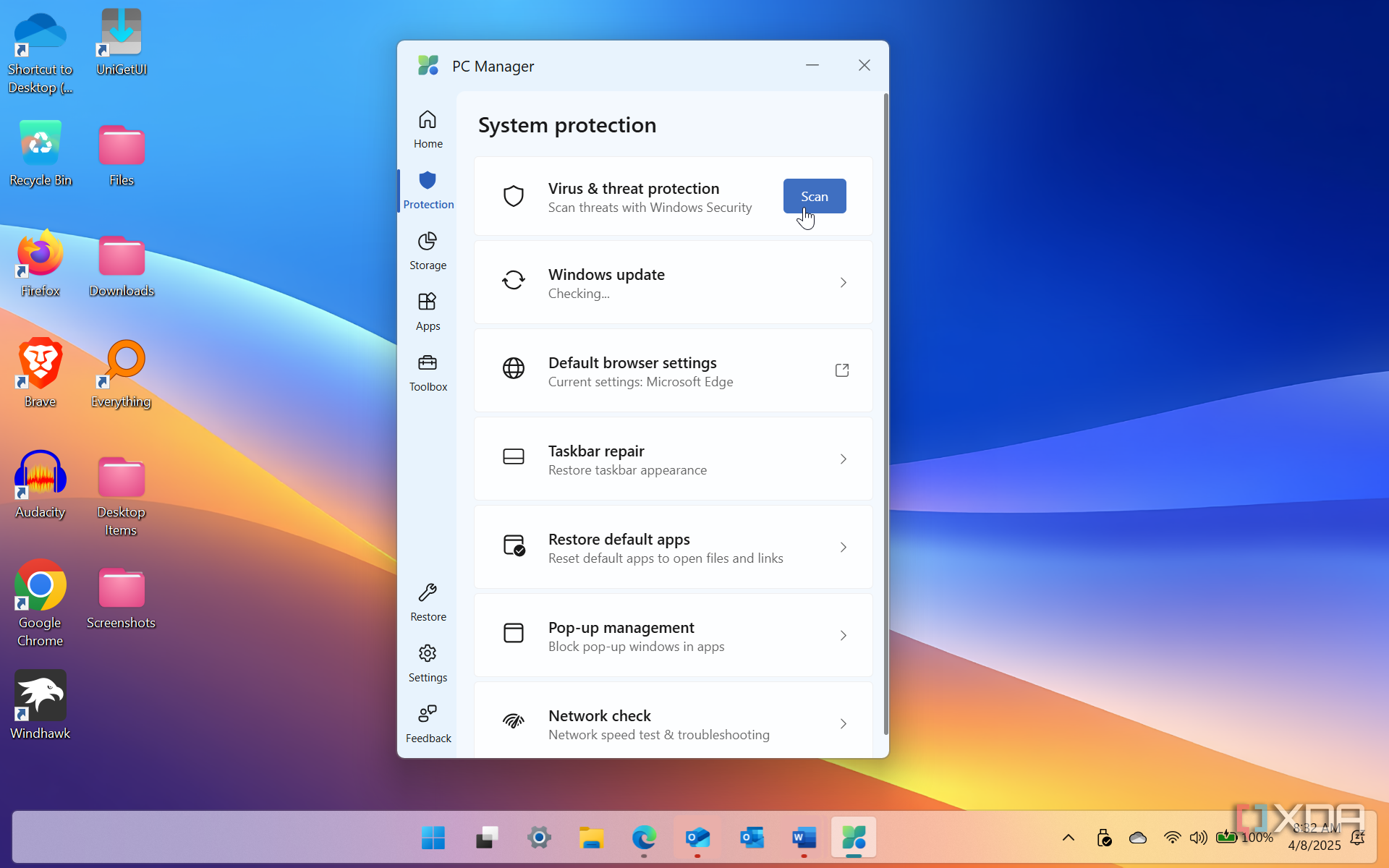Expand the Network check chevron
Image resolution: width=1389 pixels, height=868 pixels.
[x=844, y=723]
